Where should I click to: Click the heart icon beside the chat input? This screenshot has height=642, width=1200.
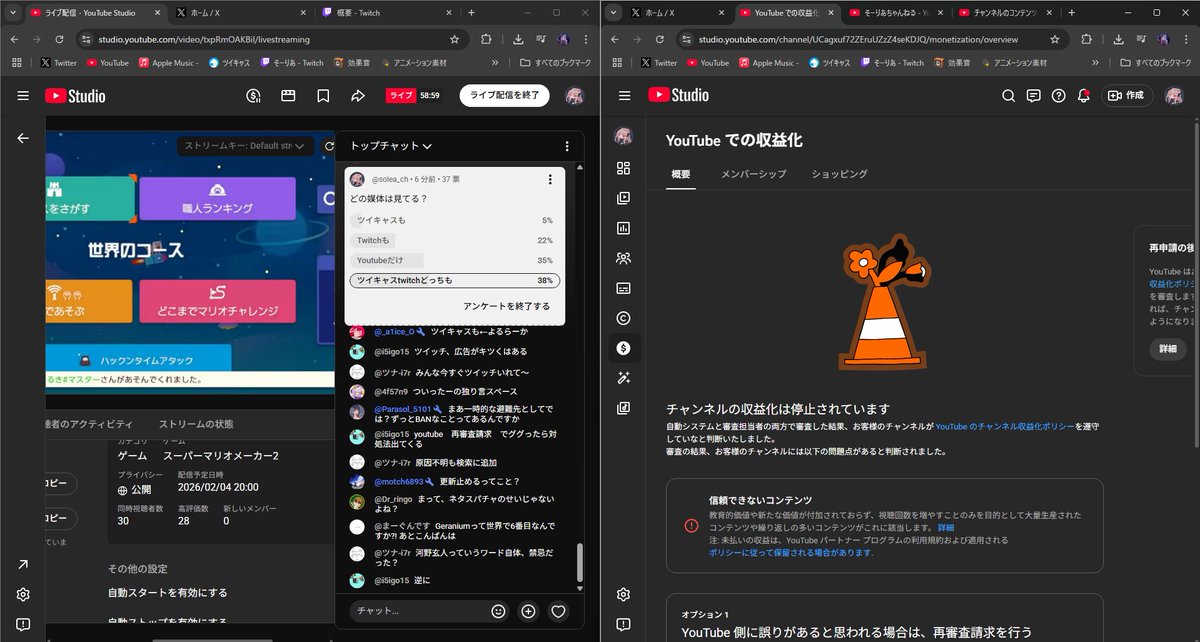pos(558,611)
